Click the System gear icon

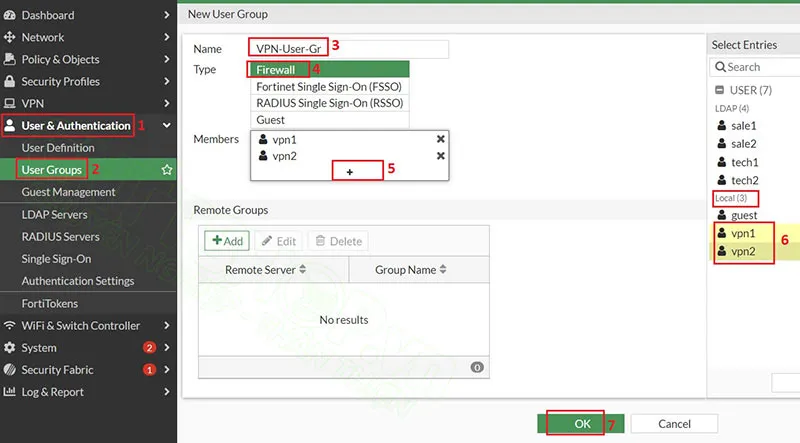pyautogui.click(x=9, y=348)
